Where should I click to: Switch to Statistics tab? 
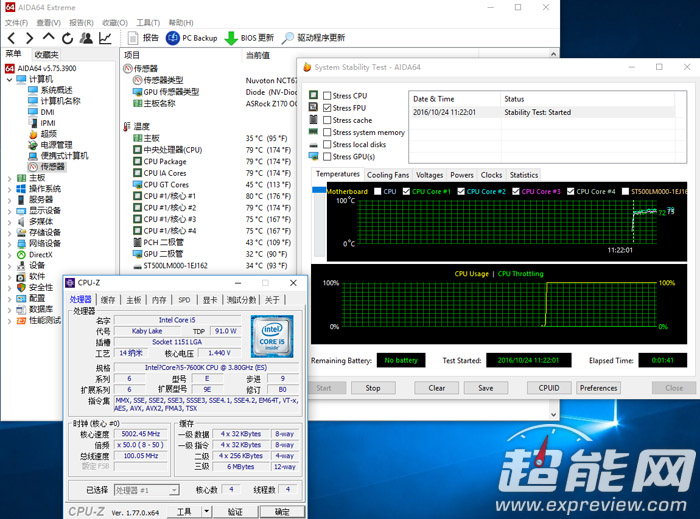(524, 175)
